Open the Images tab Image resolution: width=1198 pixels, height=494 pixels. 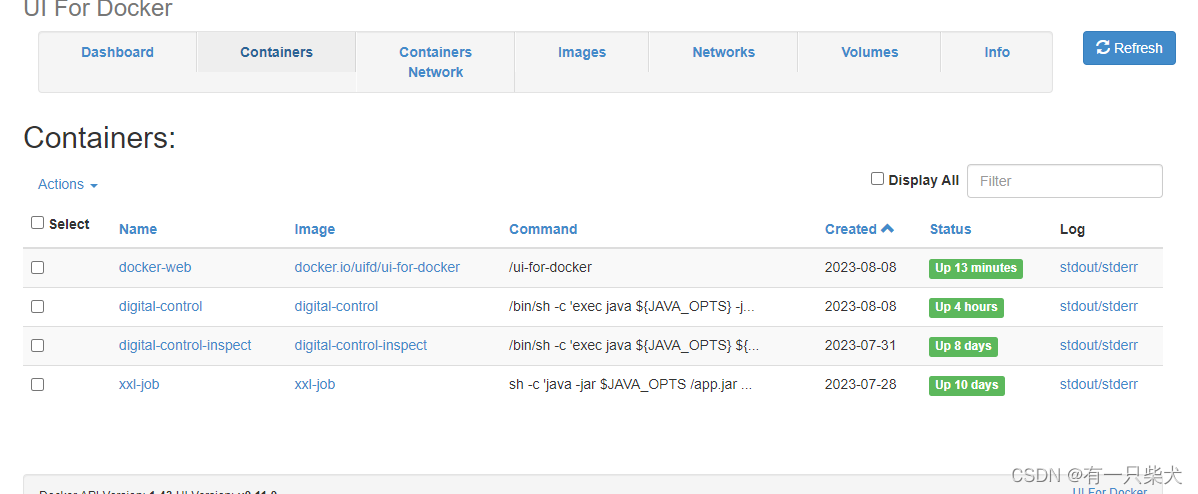581,52
